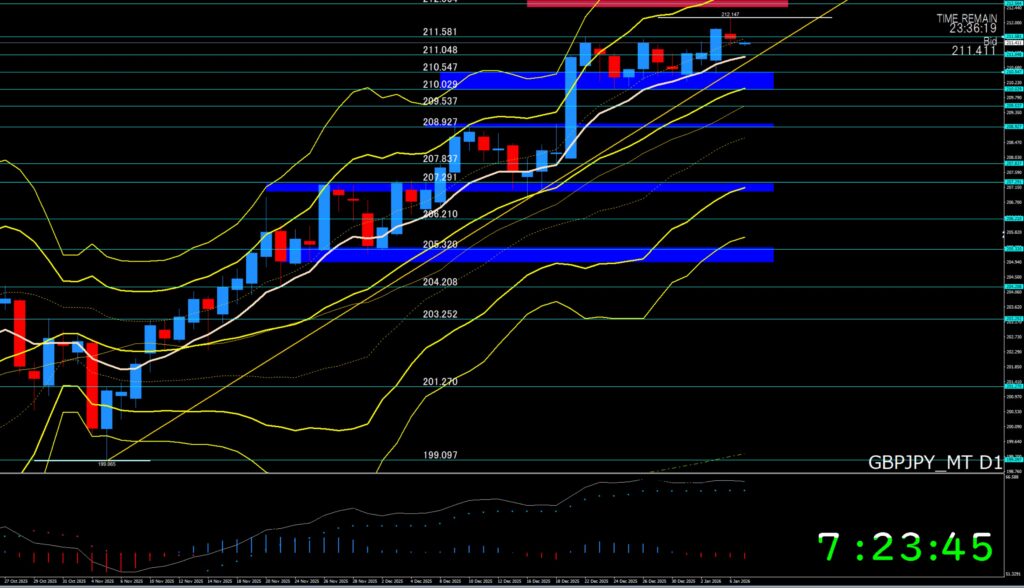1024x588 pixels.
Task: Select the 207.291 price level label
Action: 440,177
